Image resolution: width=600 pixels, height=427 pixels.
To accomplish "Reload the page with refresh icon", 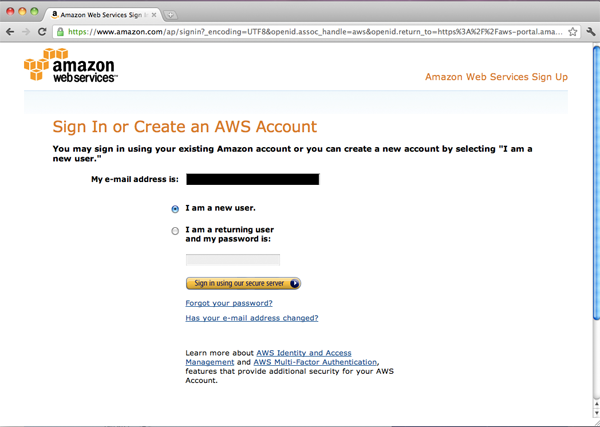I will 43,32.
